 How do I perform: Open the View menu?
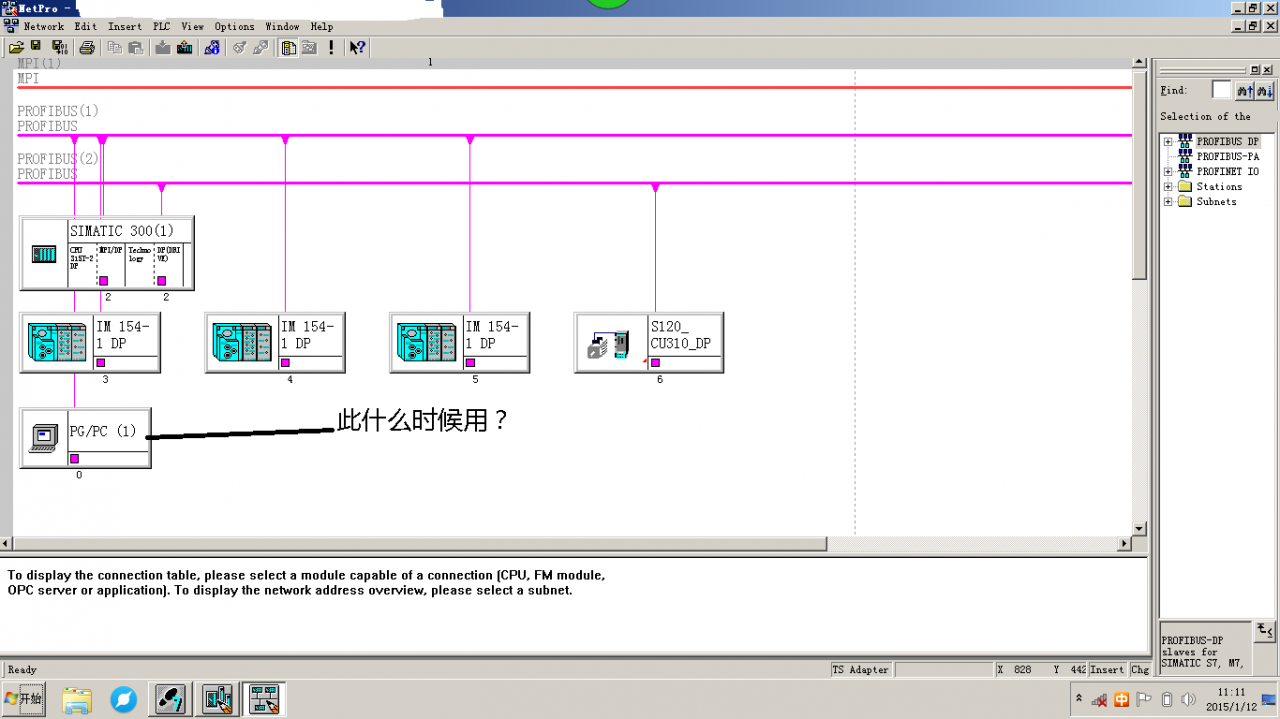tap(193, 27)
